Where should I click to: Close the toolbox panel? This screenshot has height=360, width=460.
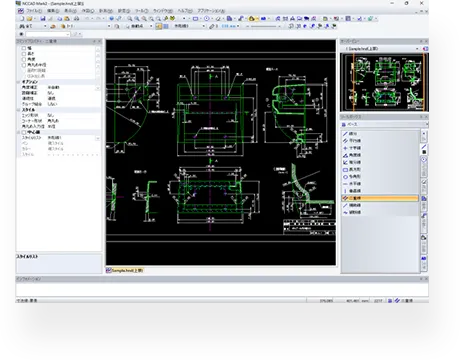(x=426, y=117)
